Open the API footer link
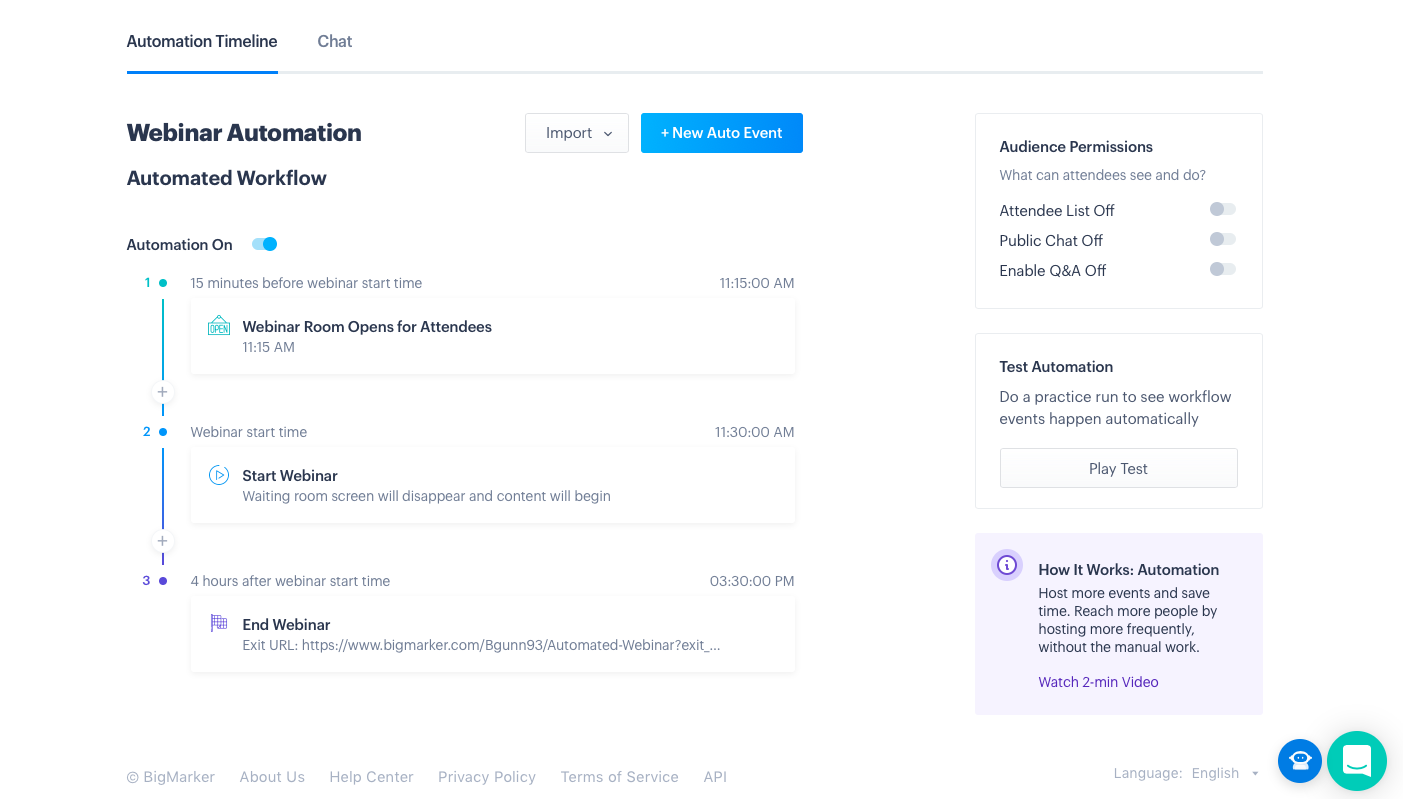Image resolution: width=1403 pixels, height=799 pixels. pyautogui.click(x=715, y=777)
